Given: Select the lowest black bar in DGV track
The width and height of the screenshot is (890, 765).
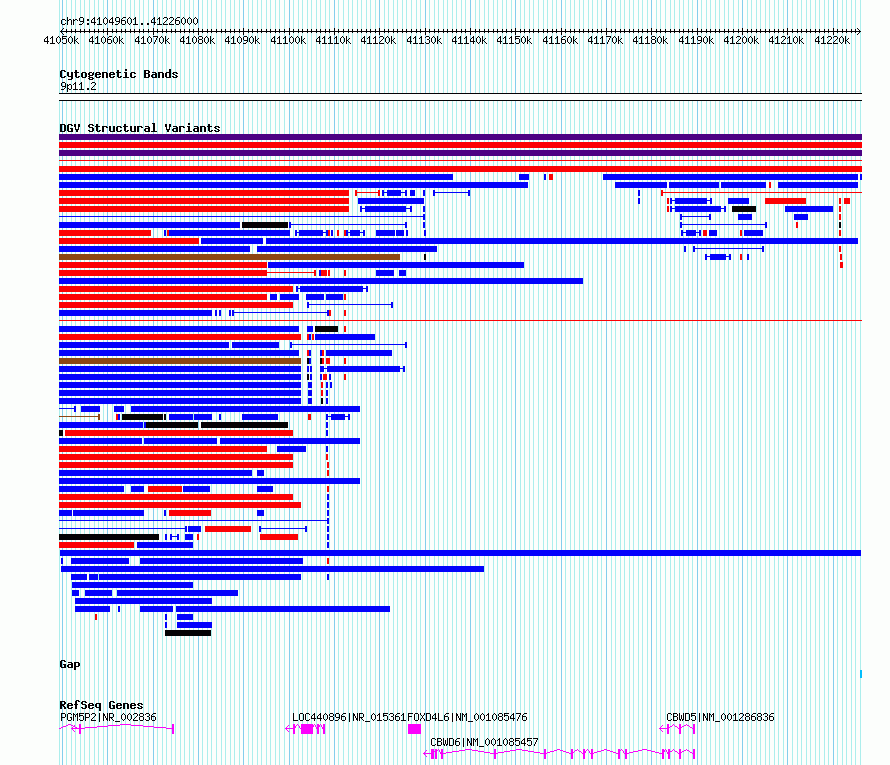Looking at the screenshot, I should 188,633.
